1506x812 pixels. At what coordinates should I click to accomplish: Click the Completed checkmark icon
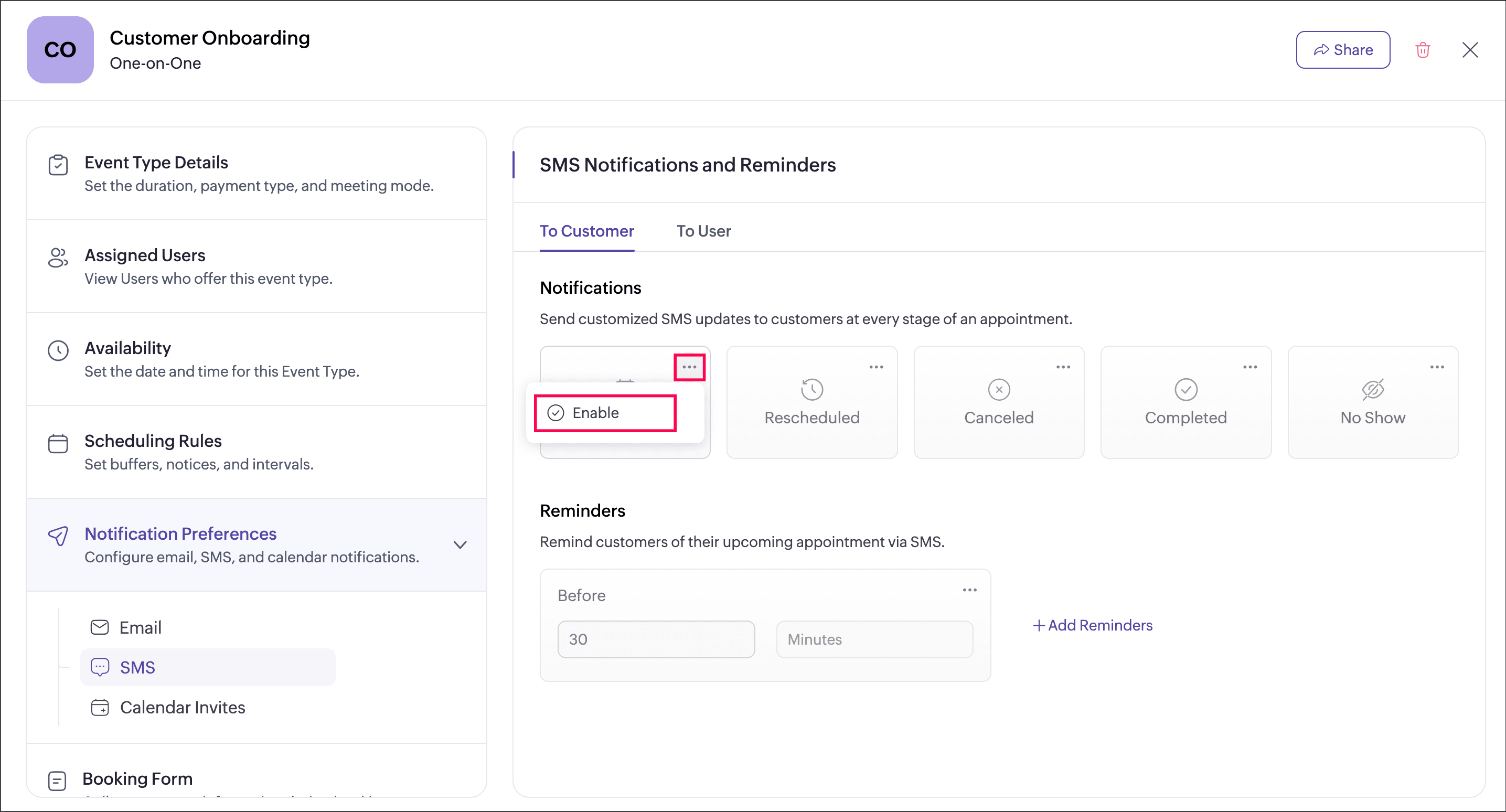(x=1185, y=389)
